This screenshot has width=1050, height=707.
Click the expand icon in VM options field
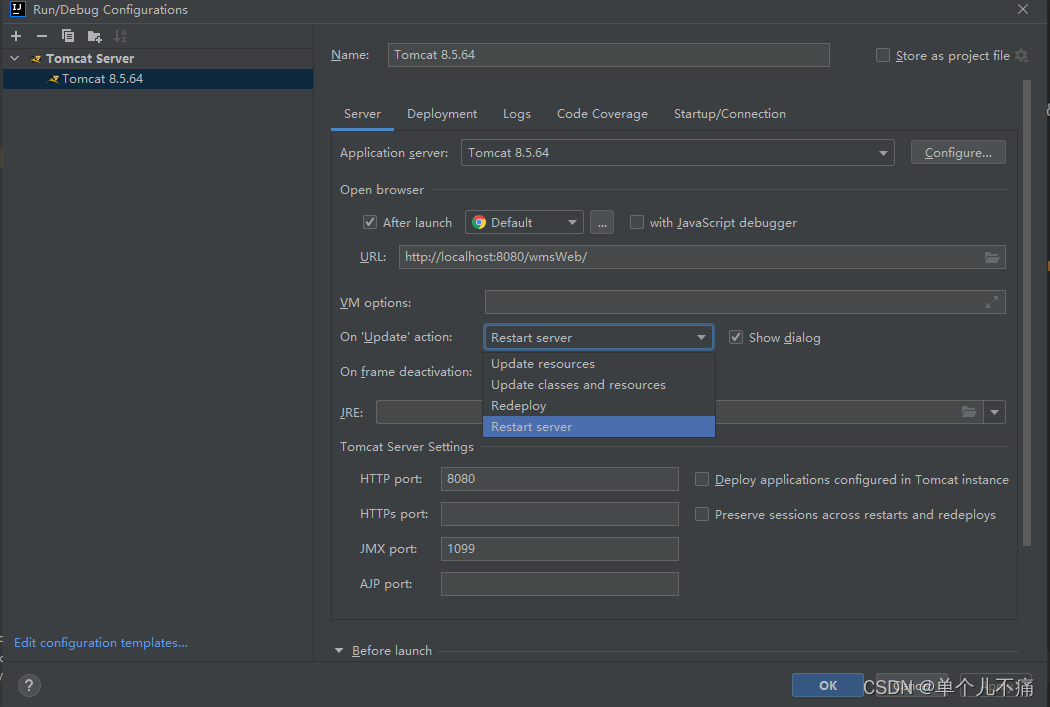992,302
